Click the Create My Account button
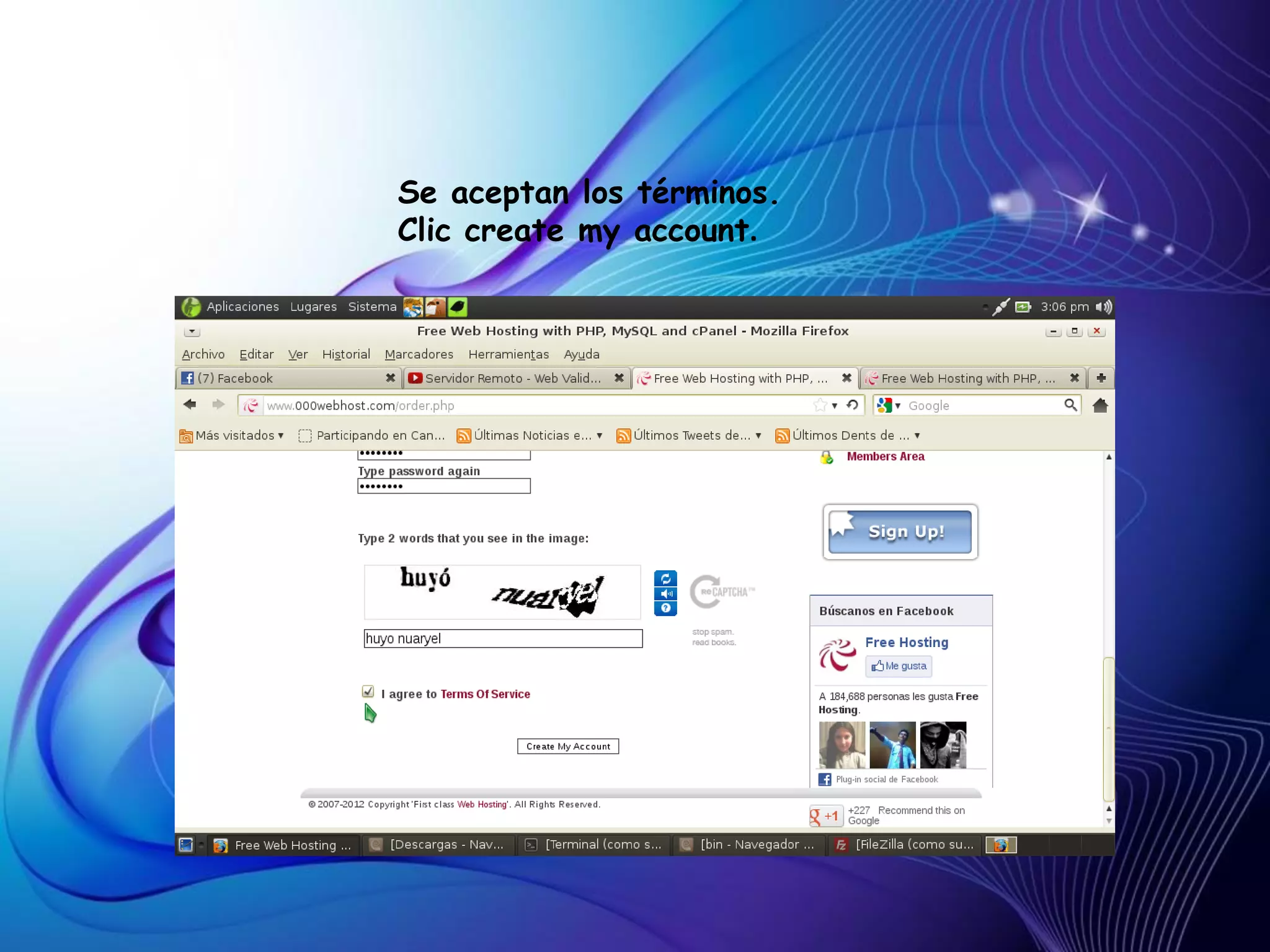This screenshot has width=1270, height=952. pyautogui.click(x=568, y=746)
